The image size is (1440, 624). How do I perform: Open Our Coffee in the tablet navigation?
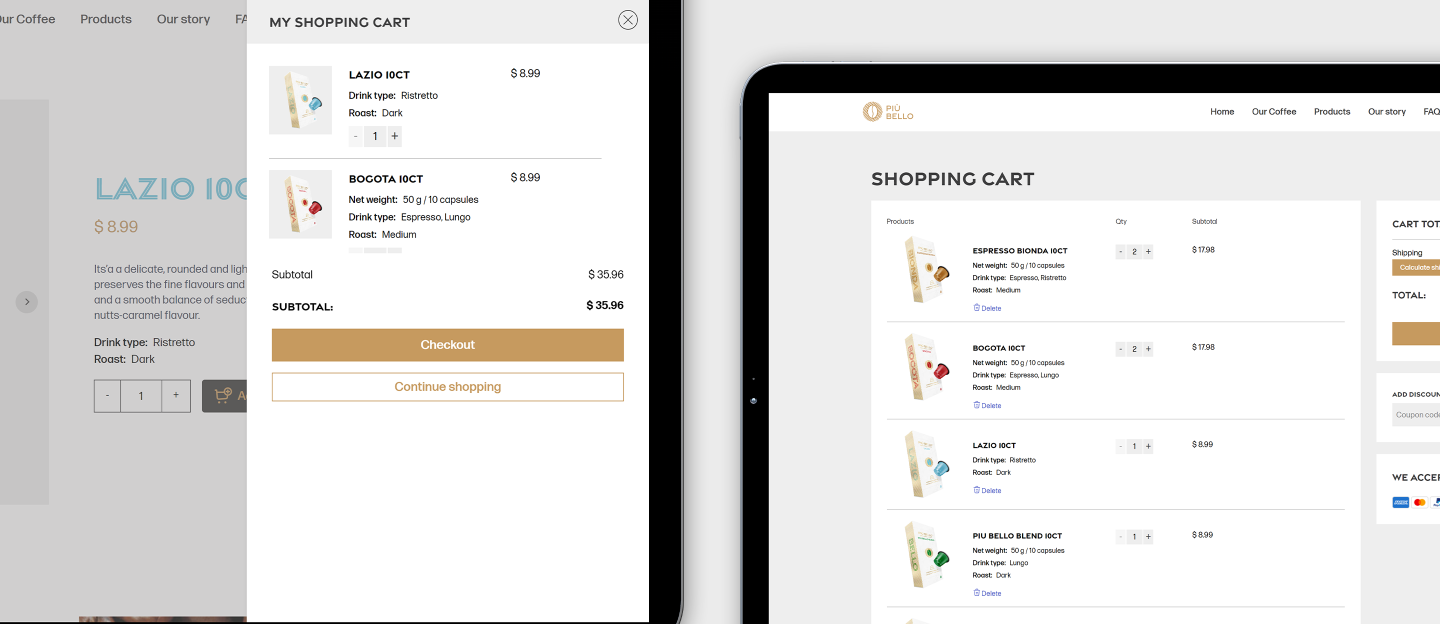pos(1274,112)
